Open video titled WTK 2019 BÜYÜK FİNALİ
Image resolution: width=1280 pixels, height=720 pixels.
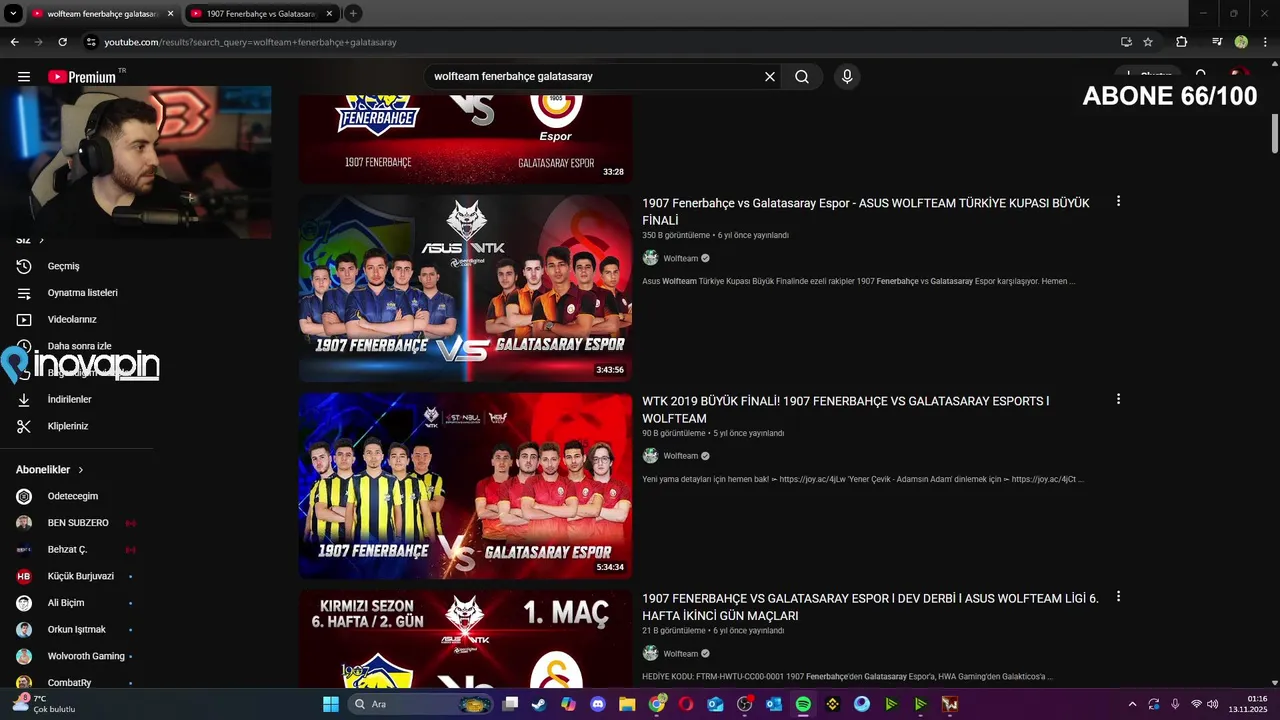(x=845, y=409)
